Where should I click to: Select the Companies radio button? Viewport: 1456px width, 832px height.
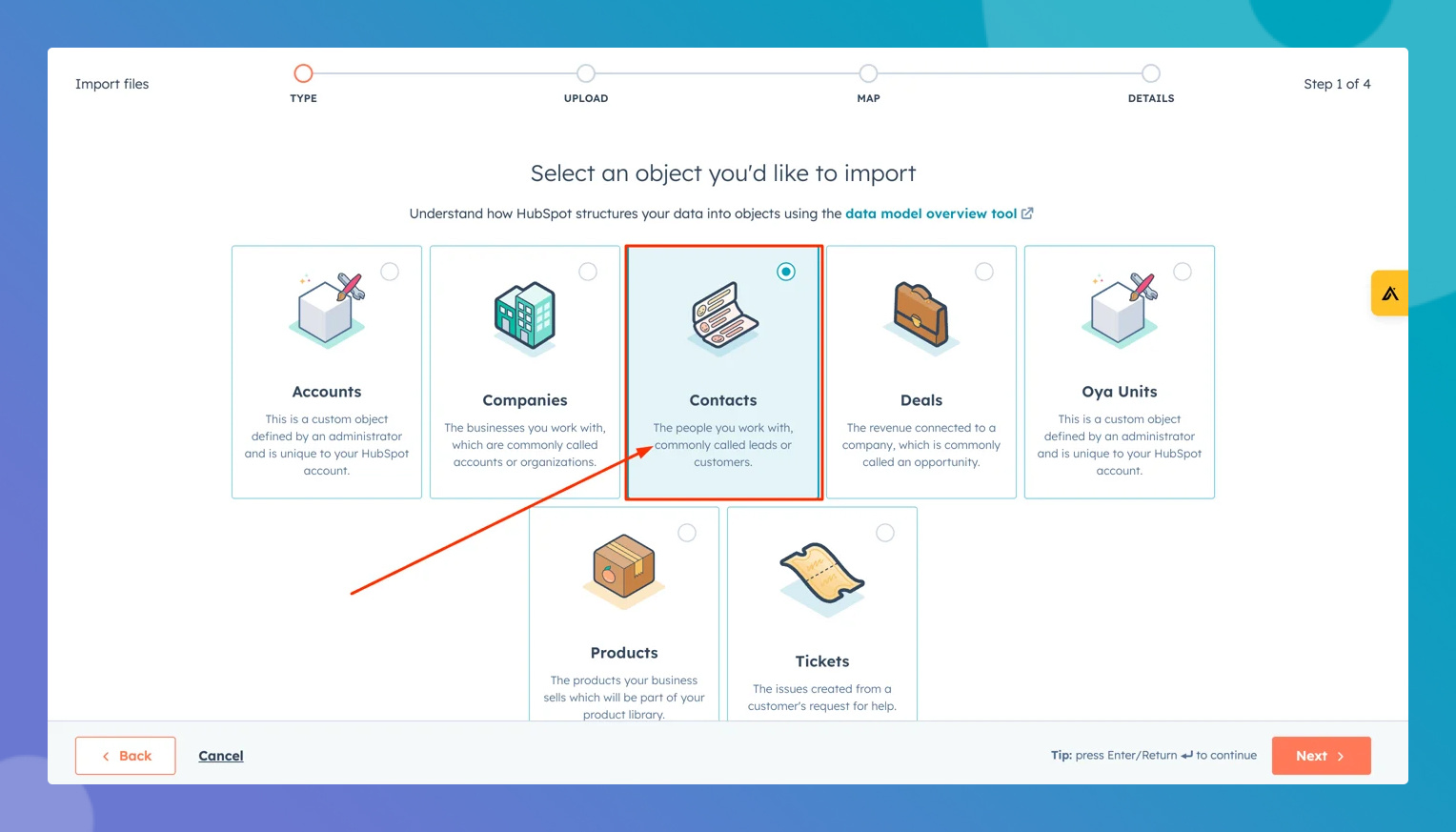[588, 272]
